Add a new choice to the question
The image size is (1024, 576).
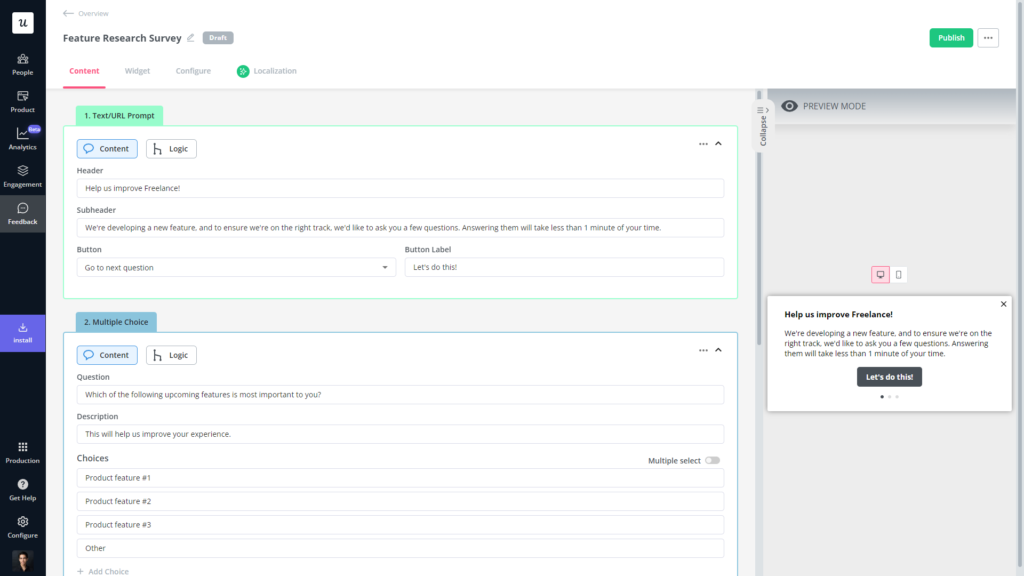click(103, 570)
